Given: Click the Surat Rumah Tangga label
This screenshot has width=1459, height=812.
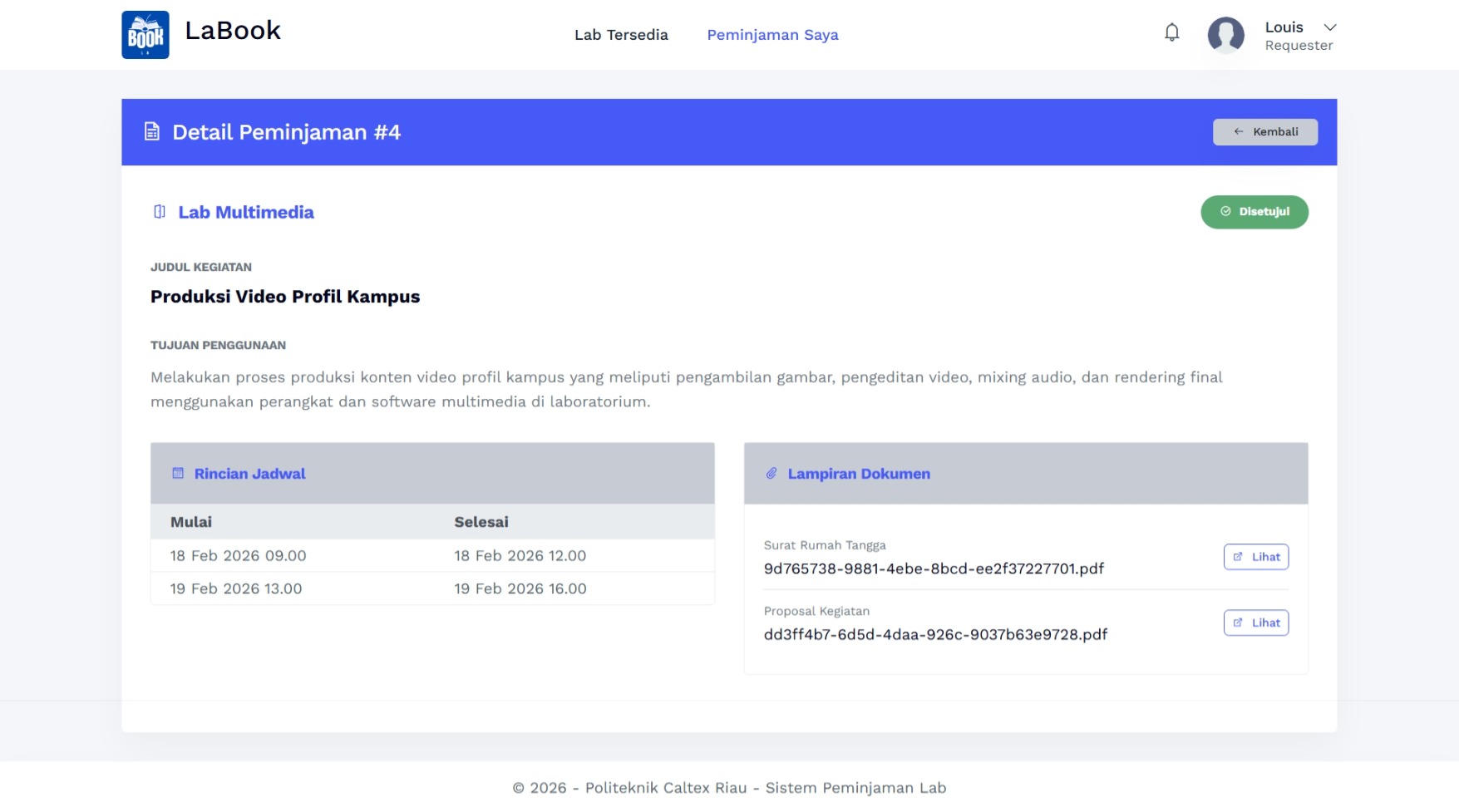Looking at the screenshot, I should (825, 545).
